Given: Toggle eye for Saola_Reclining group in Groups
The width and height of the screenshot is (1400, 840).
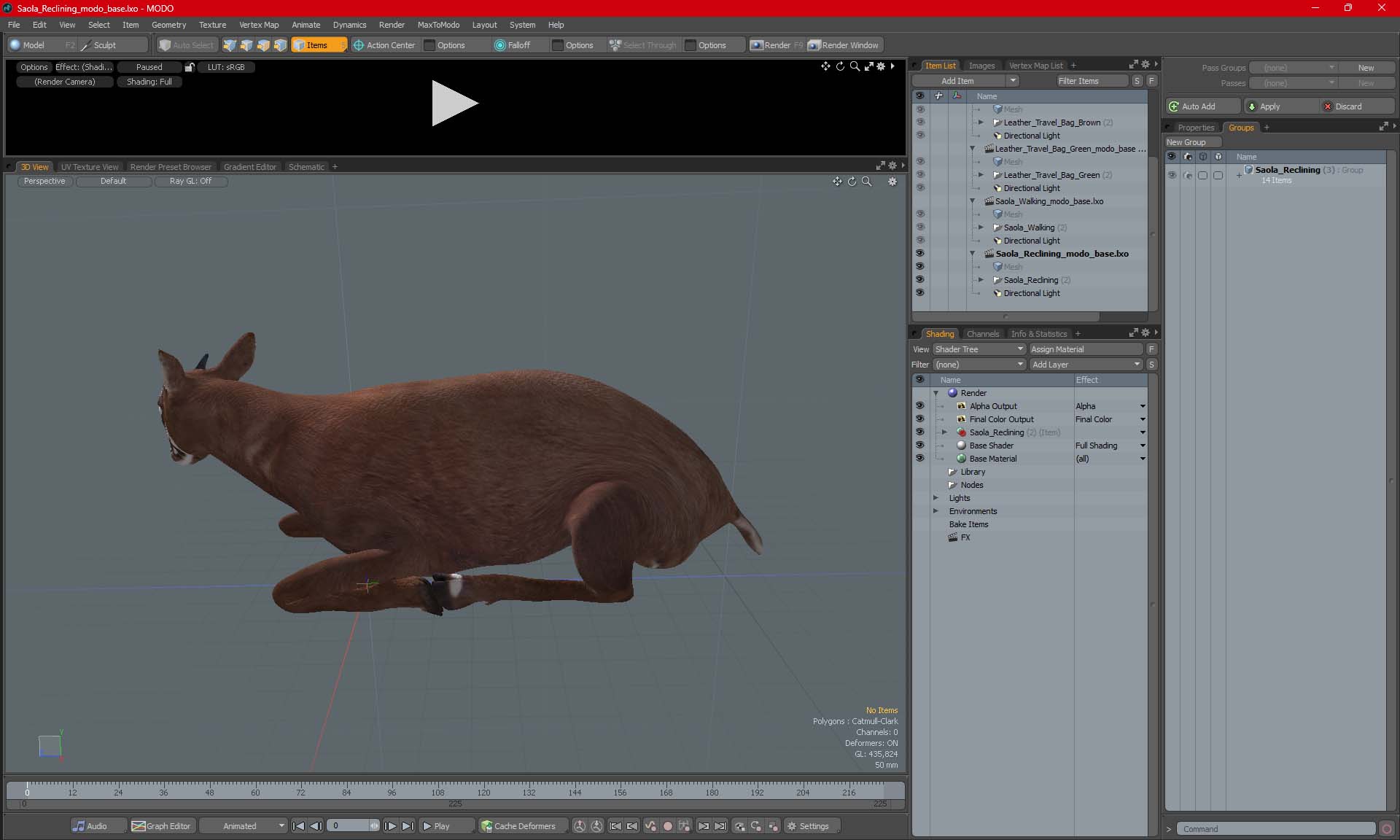Looking at the screenshot, I should pyautogui.click(x=1172, y=175).
